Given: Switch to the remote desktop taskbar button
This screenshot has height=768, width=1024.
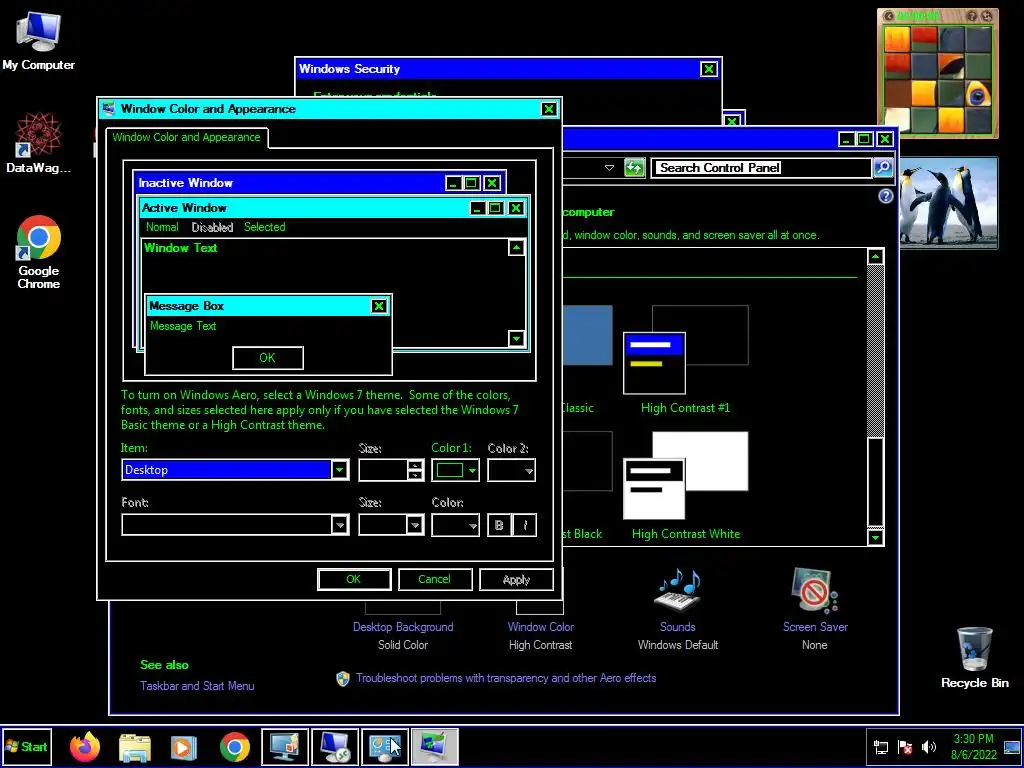Looking at the screenshot, I should [335, 746].
